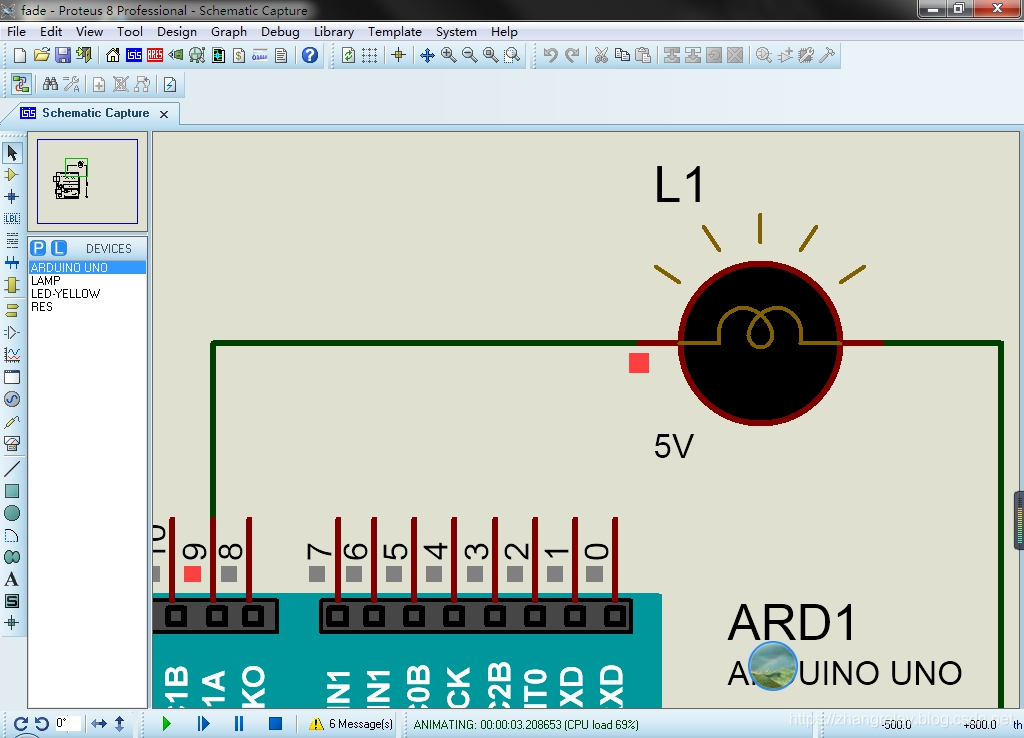
Task: Select the text script mode tool
Action: tap(12, 241)
